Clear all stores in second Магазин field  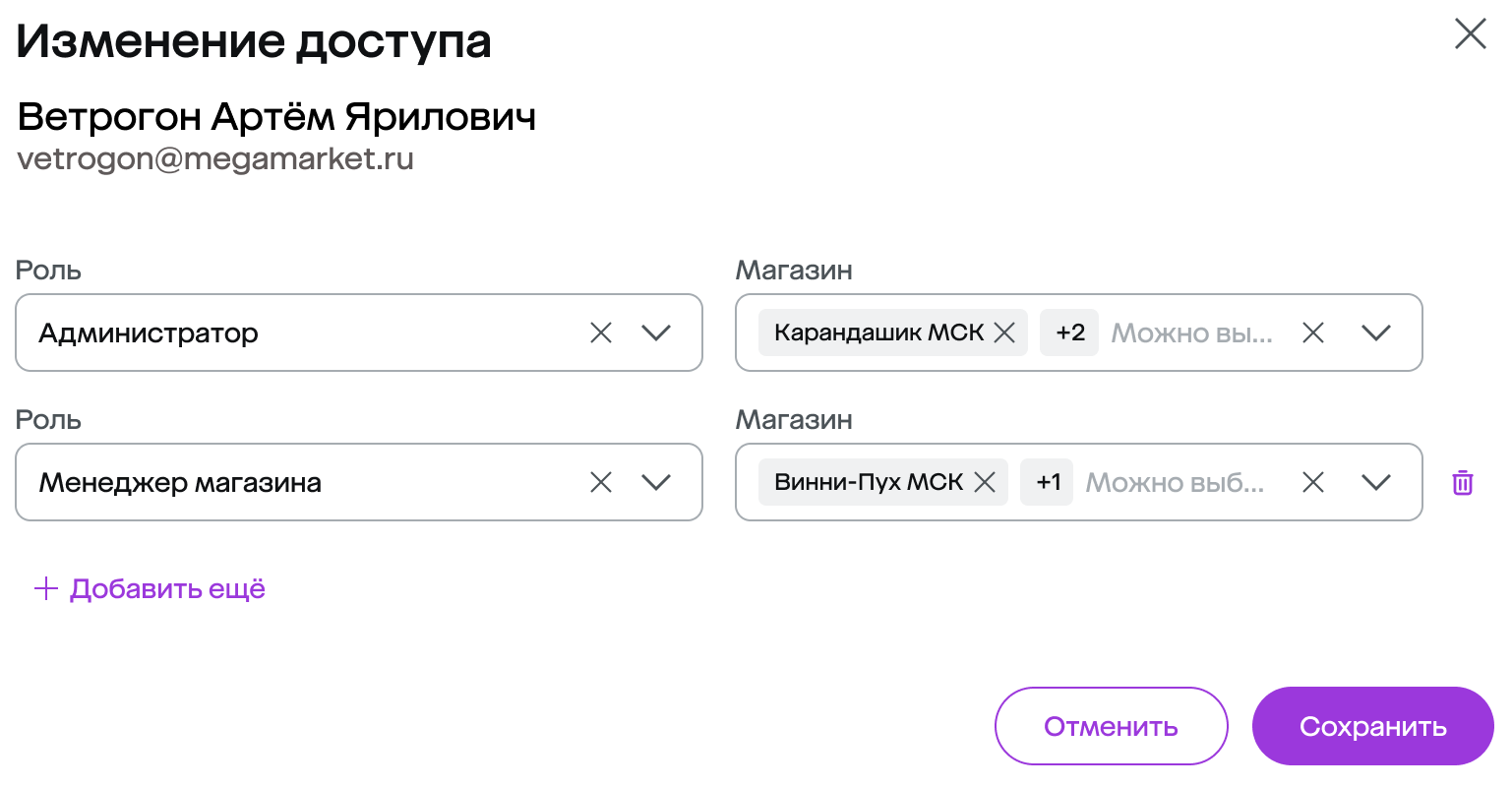click(x=1312, y=483)
